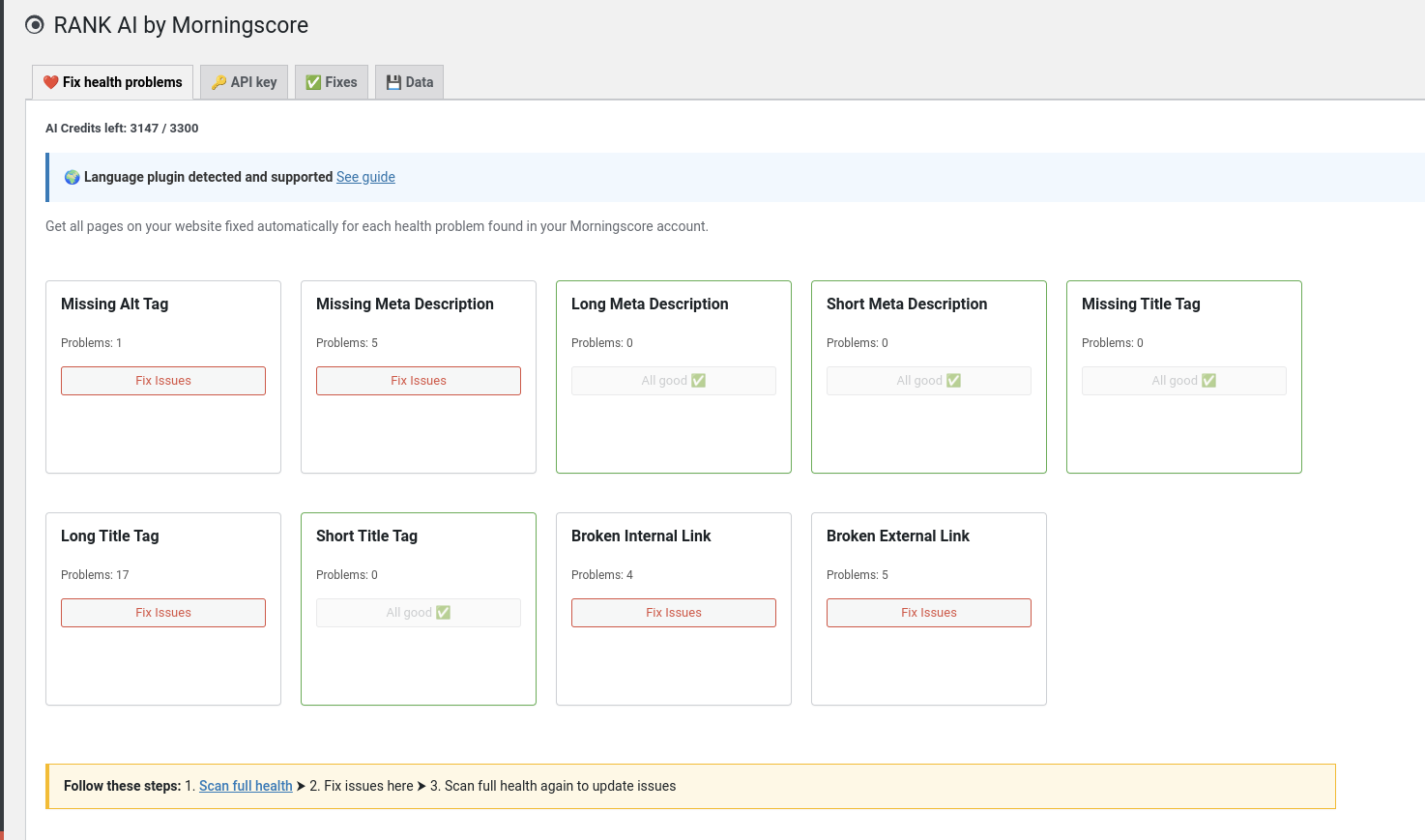Click the Short Meta Description card title
This screenshot has width=1425, height=840.
tap(907, 304)
